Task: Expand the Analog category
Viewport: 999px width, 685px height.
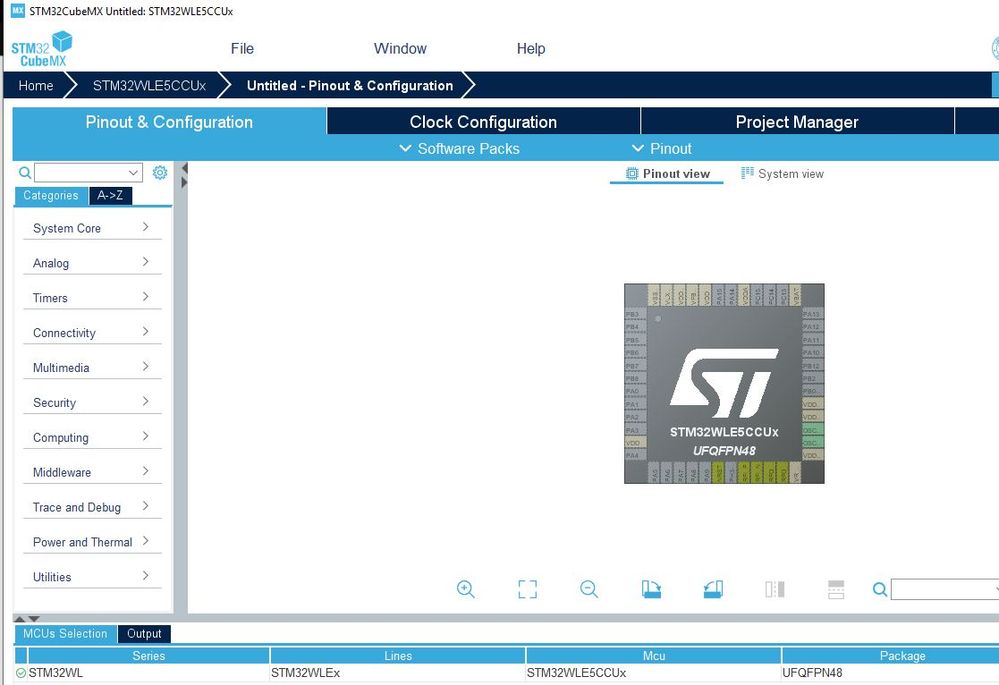Action: (92, 263)
